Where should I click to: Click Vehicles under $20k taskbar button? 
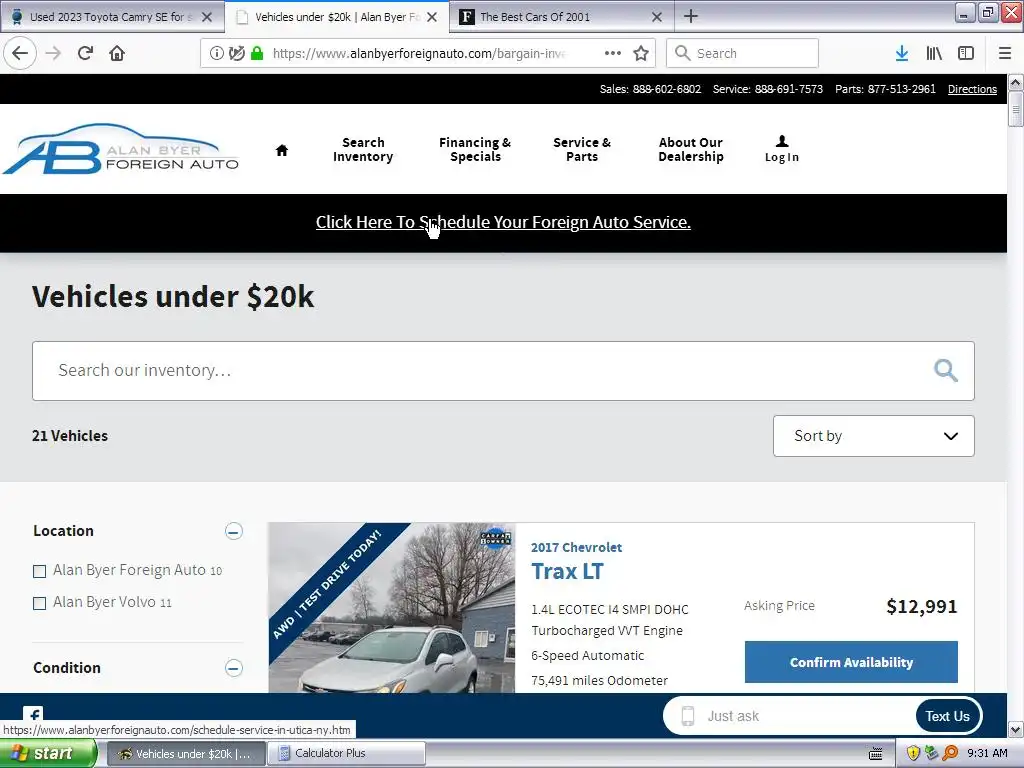[186, 754]
